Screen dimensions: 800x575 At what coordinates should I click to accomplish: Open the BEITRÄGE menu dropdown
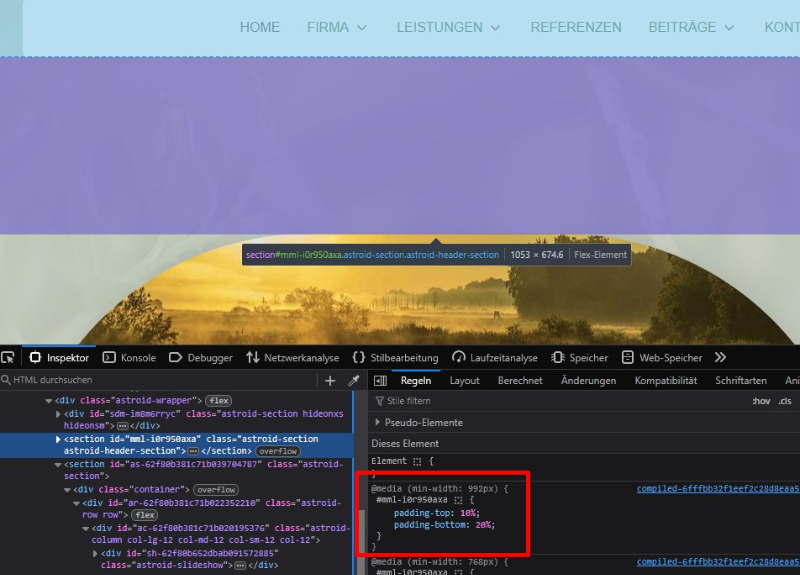pos(691,28)
